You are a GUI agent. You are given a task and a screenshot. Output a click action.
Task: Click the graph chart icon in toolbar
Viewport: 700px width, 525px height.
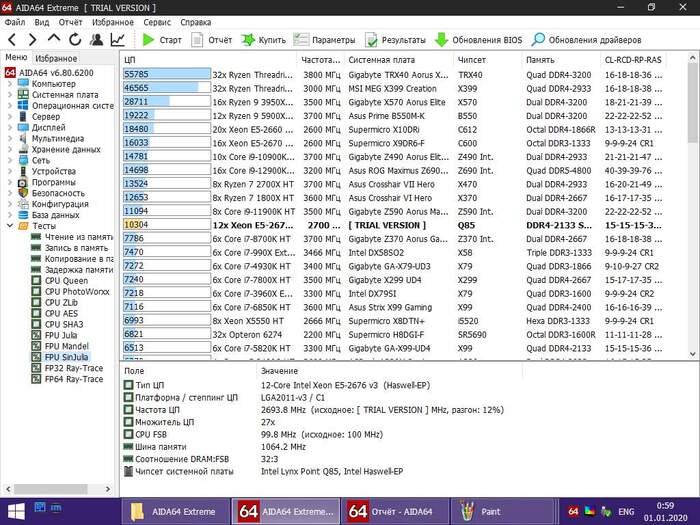coord(118,40)
